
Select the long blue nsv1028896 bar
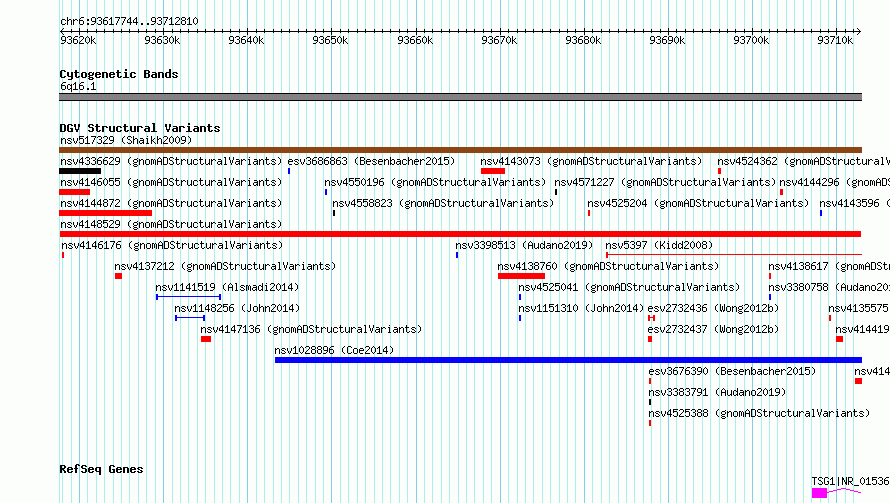pyautogui.click(x=568, y=360)
